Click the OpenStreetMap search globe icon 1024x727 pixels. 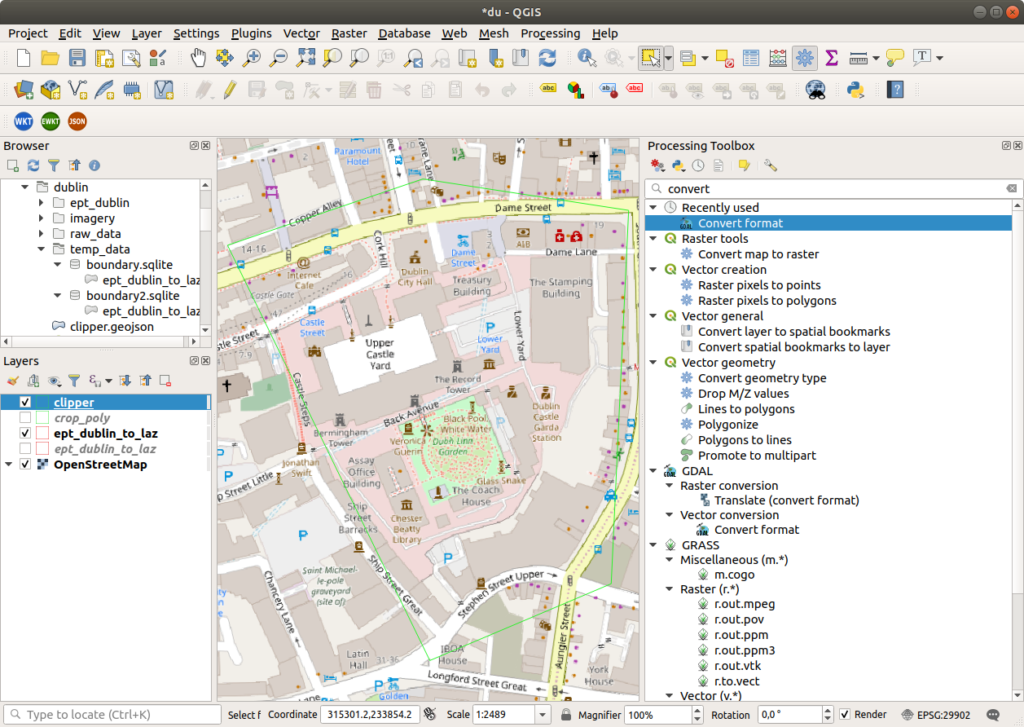(x=816, y=89)
